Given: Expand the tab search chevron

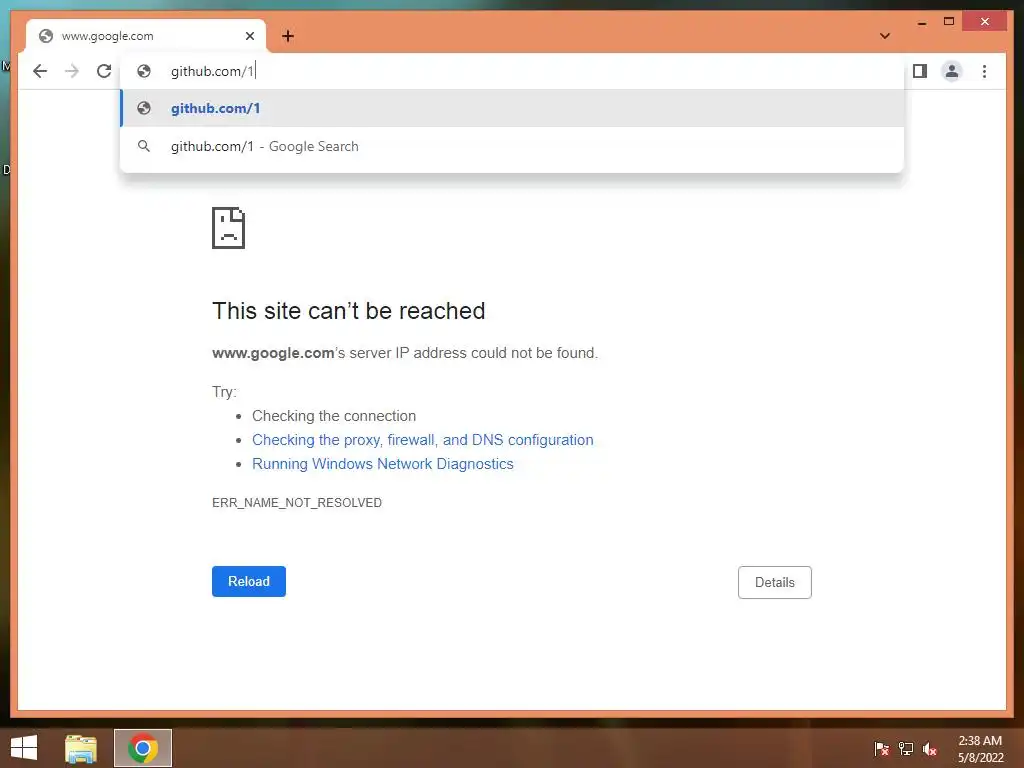Looking at the screenshot, I should pyautogui.click(x=885, y=36).
